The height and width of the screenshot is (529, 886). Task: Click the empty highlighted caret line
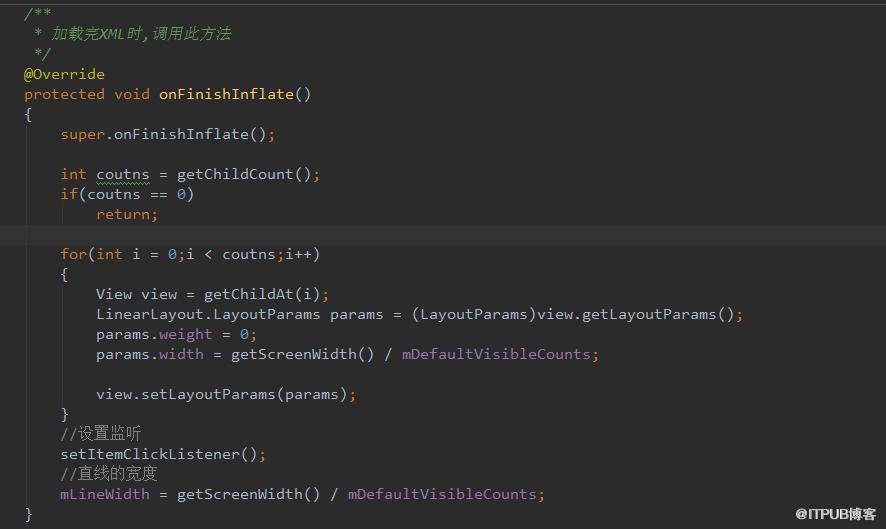click(443, 235)
